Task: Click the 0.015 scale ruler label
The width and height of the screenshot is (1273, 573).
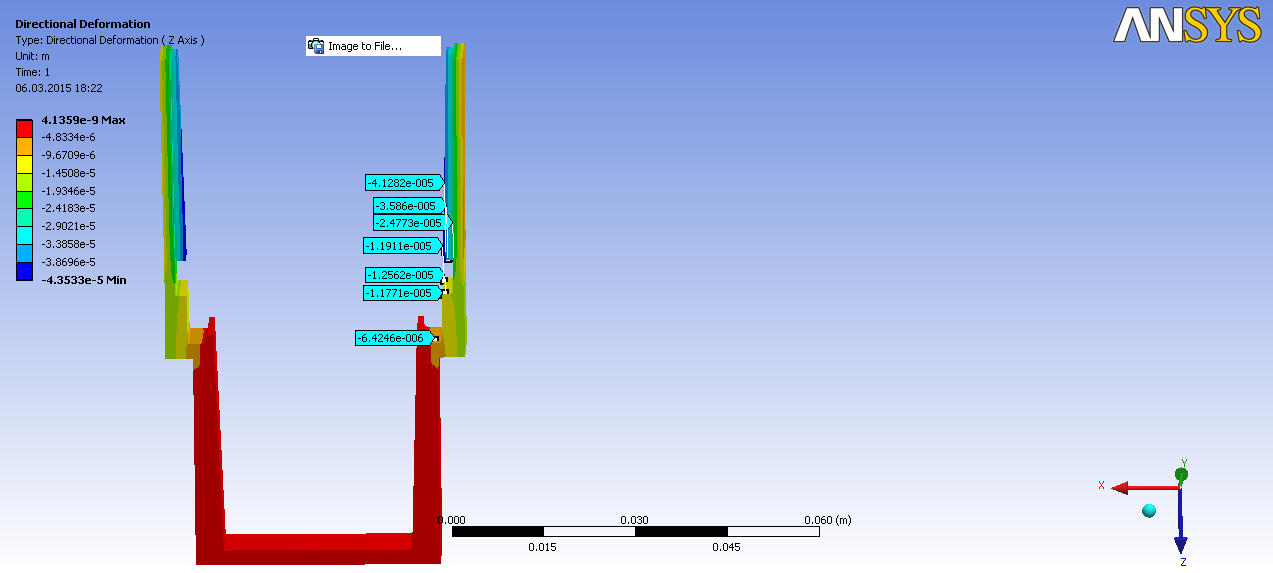Action: pos(543,547)
